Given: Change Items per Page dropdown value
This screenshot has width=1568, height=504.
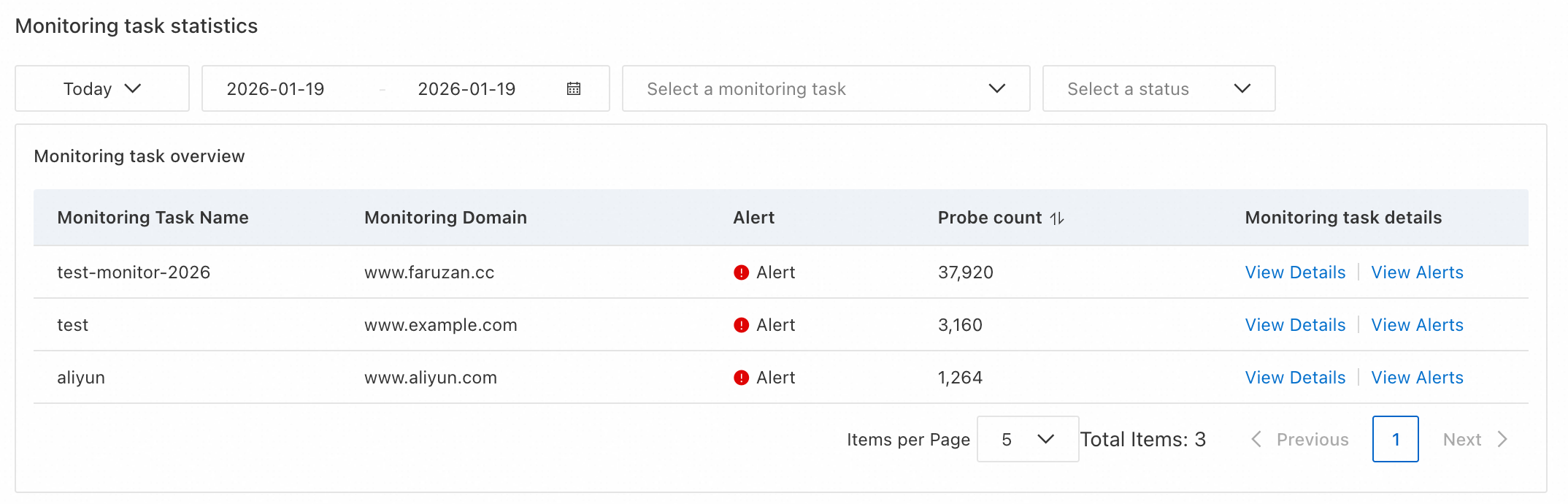Looking at the screenshot, I should pyautogui.click(x=1027, y=439).
